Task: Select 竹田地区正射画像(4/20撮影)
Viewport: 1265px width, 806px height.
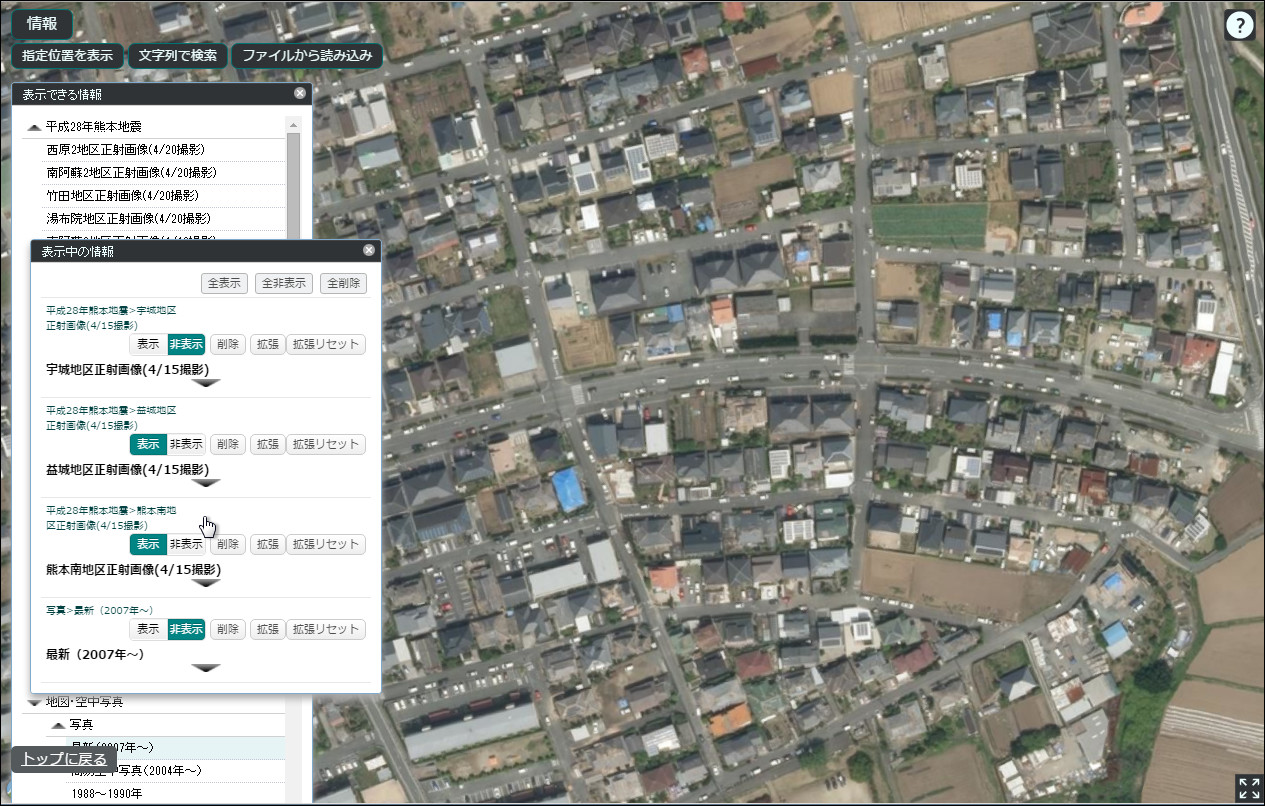Action: click(x=123, y=196)
